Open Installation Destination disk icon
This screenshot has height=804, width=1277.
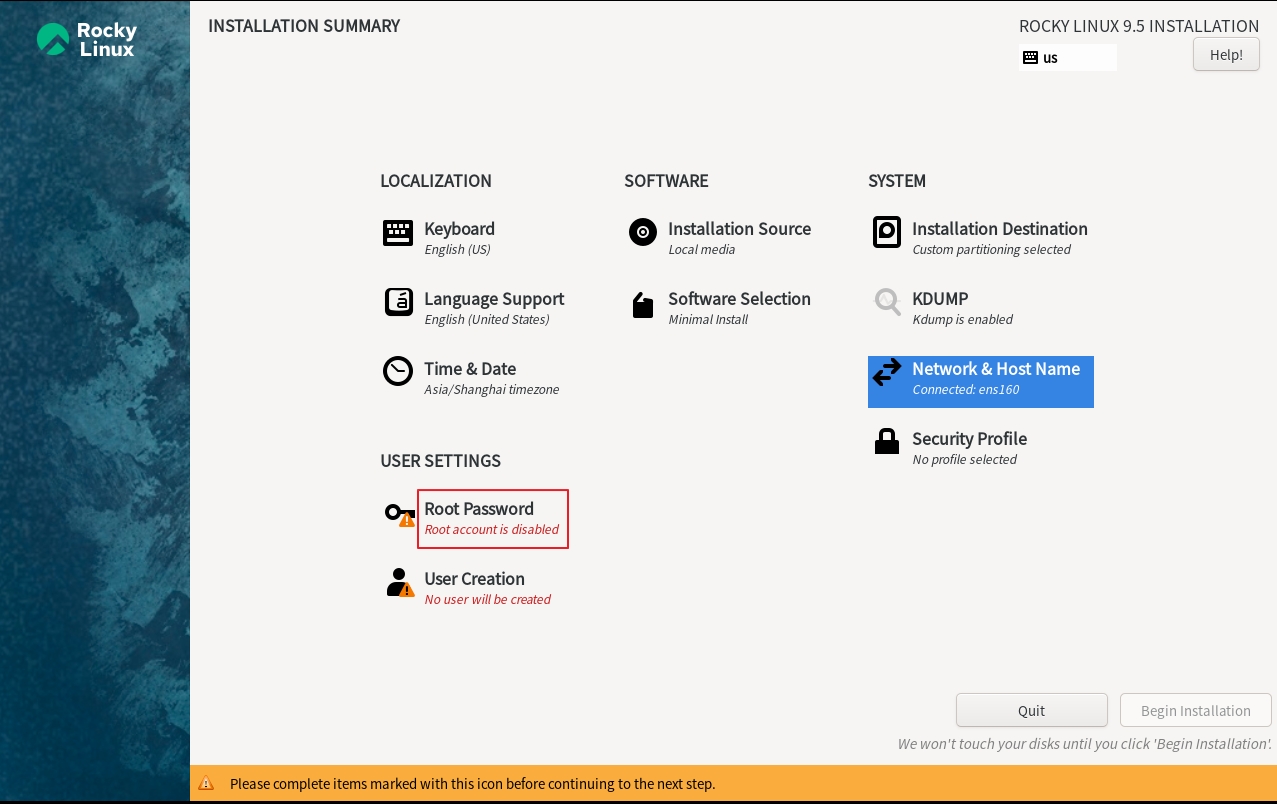tap(887, 232)
